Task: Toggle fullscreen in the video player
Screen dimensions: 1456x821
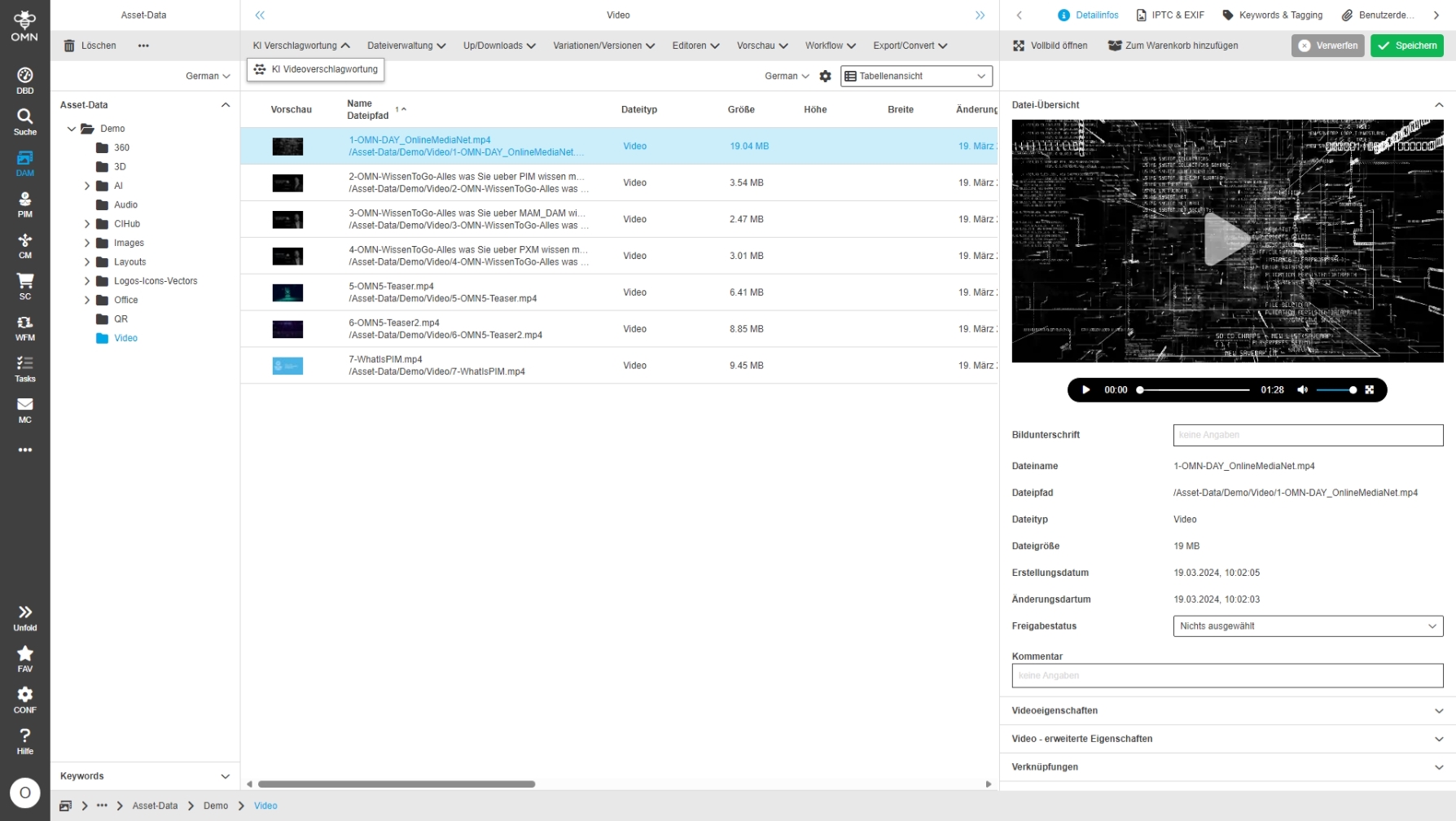Action: coord(1370,390)
